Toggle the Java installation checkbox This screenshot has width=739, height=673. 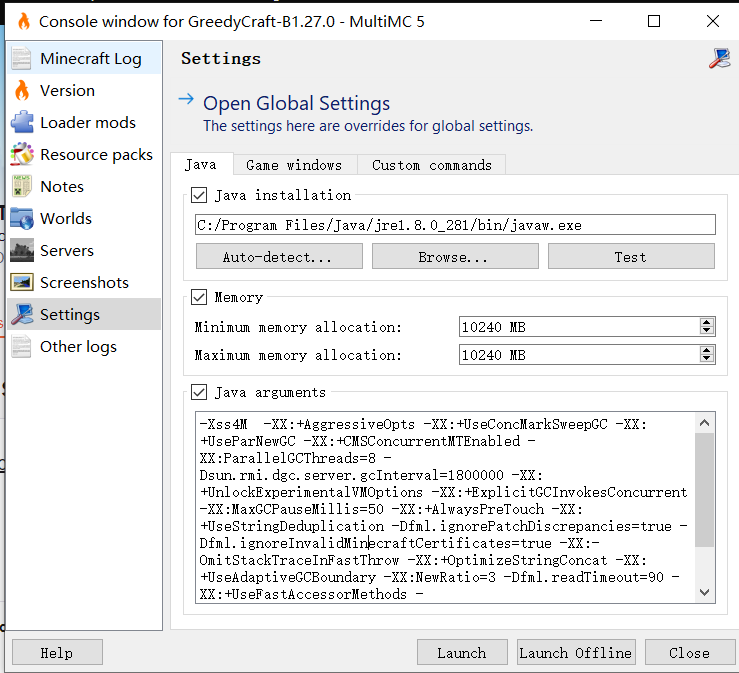[199, 195]
